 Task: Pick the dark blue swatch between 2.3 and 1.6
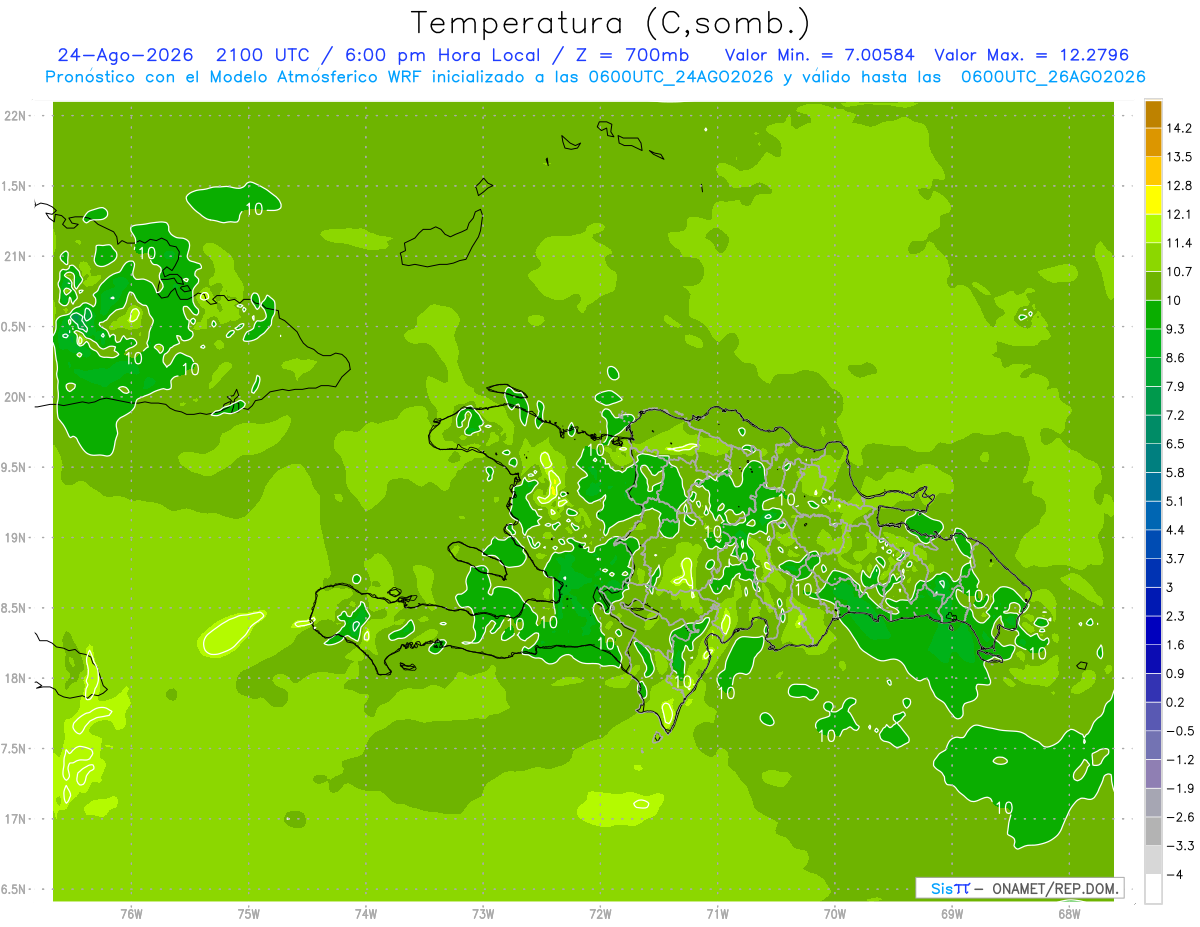1153,630
